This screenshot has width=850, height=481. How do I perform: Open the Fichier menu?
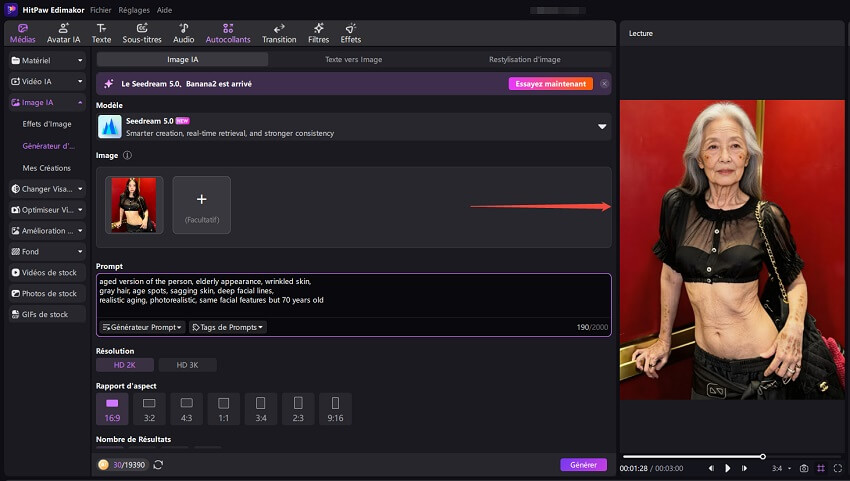(101, 10)
